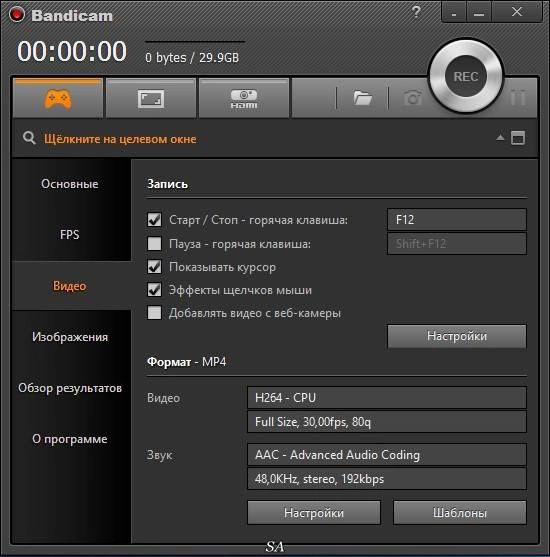Click the magnifier search target icon
This screenshot has height=557, width=550.
click(x=29, y=138)
